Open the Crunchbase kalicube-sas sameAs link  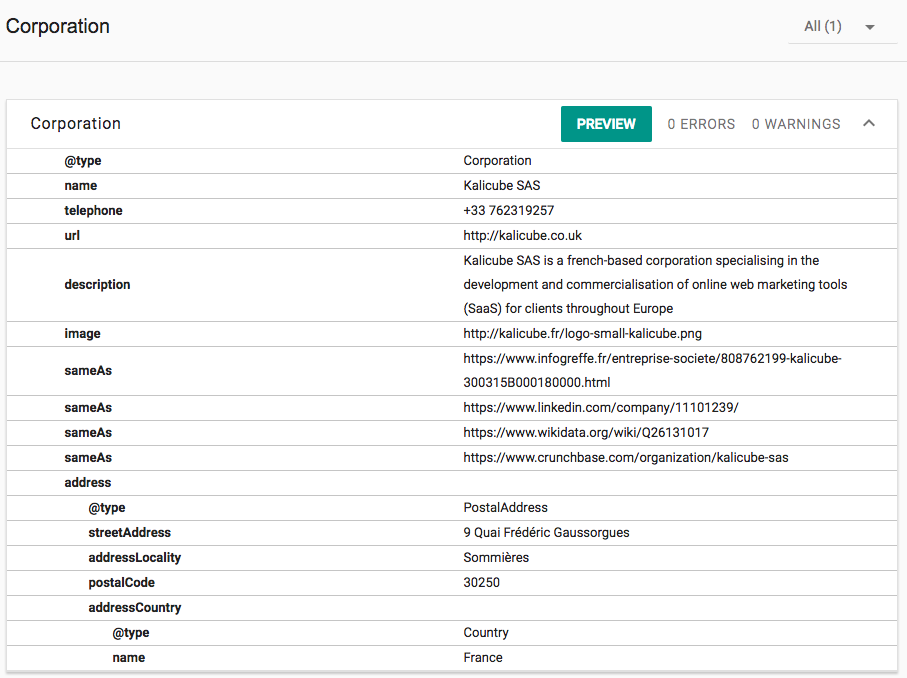pos(626,457)
